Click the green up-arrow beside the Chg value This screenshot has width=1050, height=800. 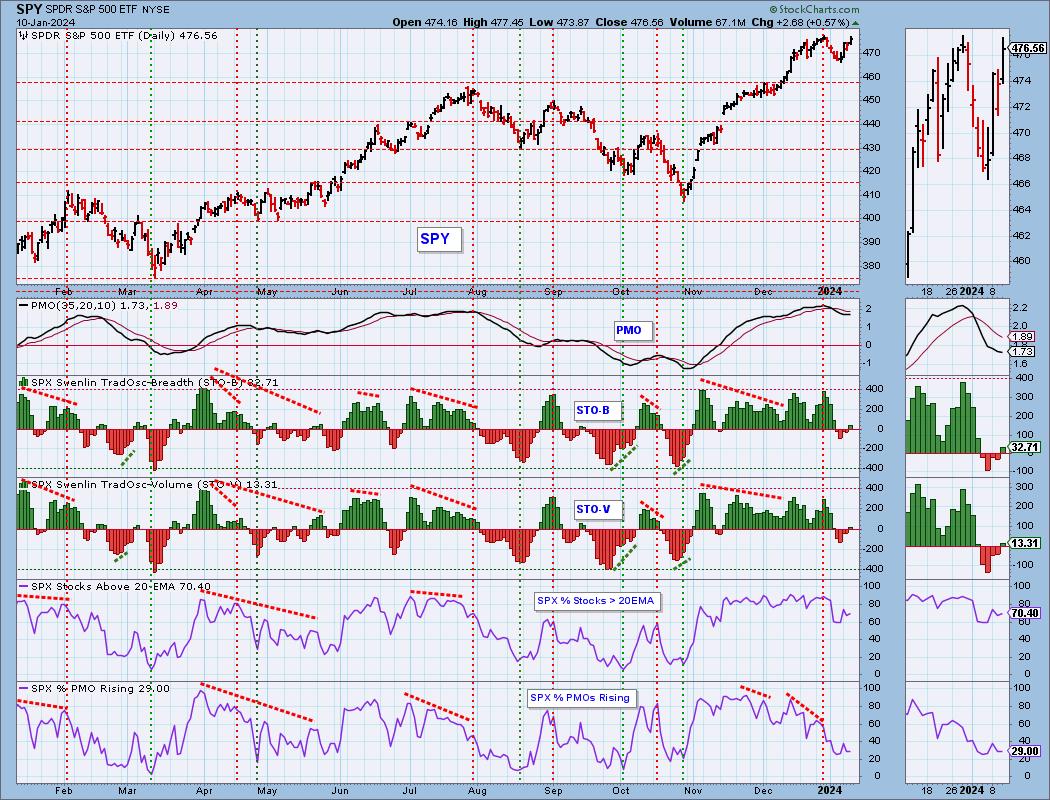(856, 23)
